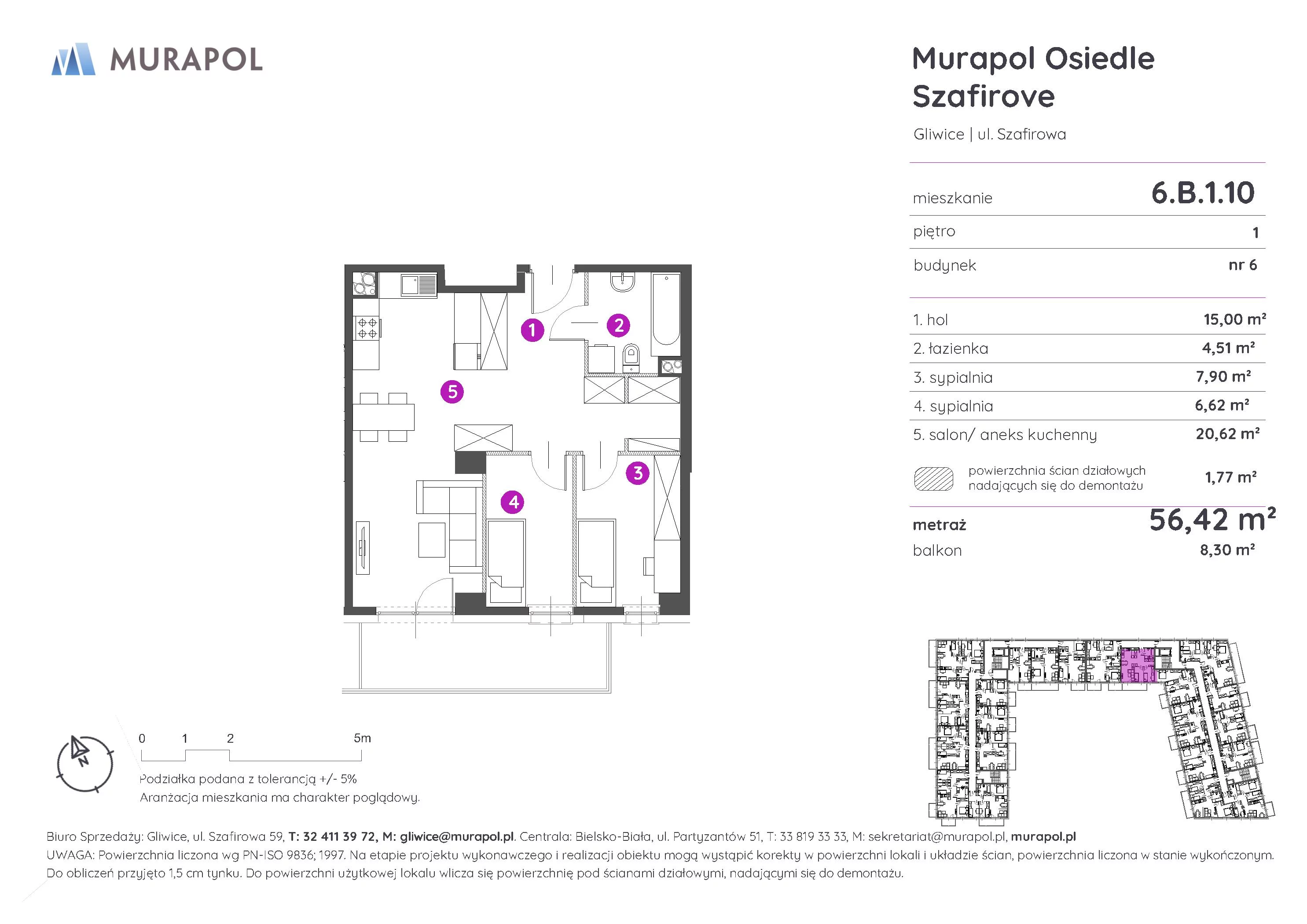Click the phone number 32 411 39 72
Viewport: 1307px width, 924px height.
[x=339, y=837]
